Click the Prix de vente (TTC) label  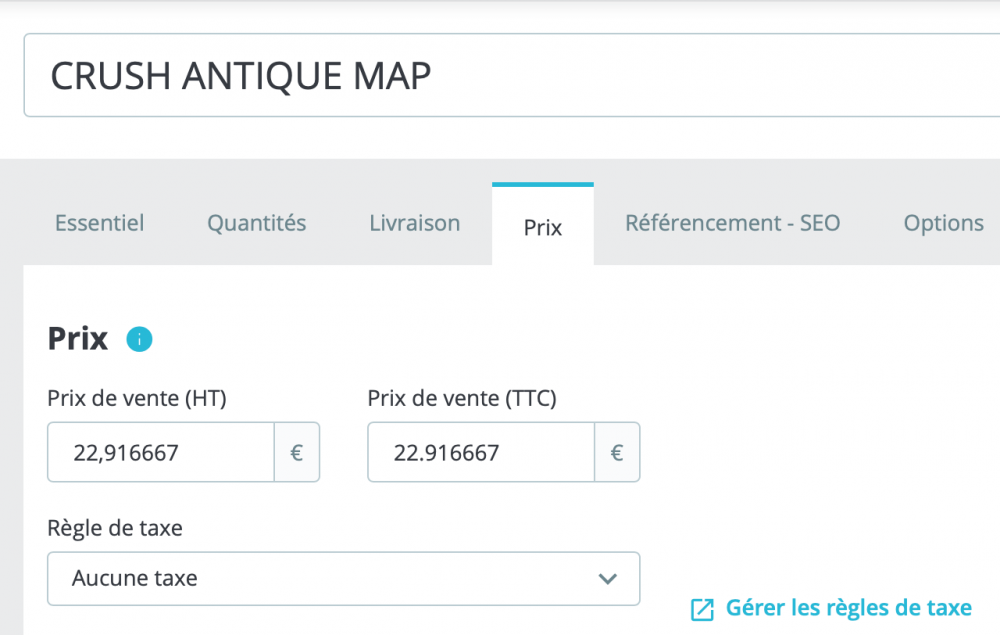click(462, 398)
